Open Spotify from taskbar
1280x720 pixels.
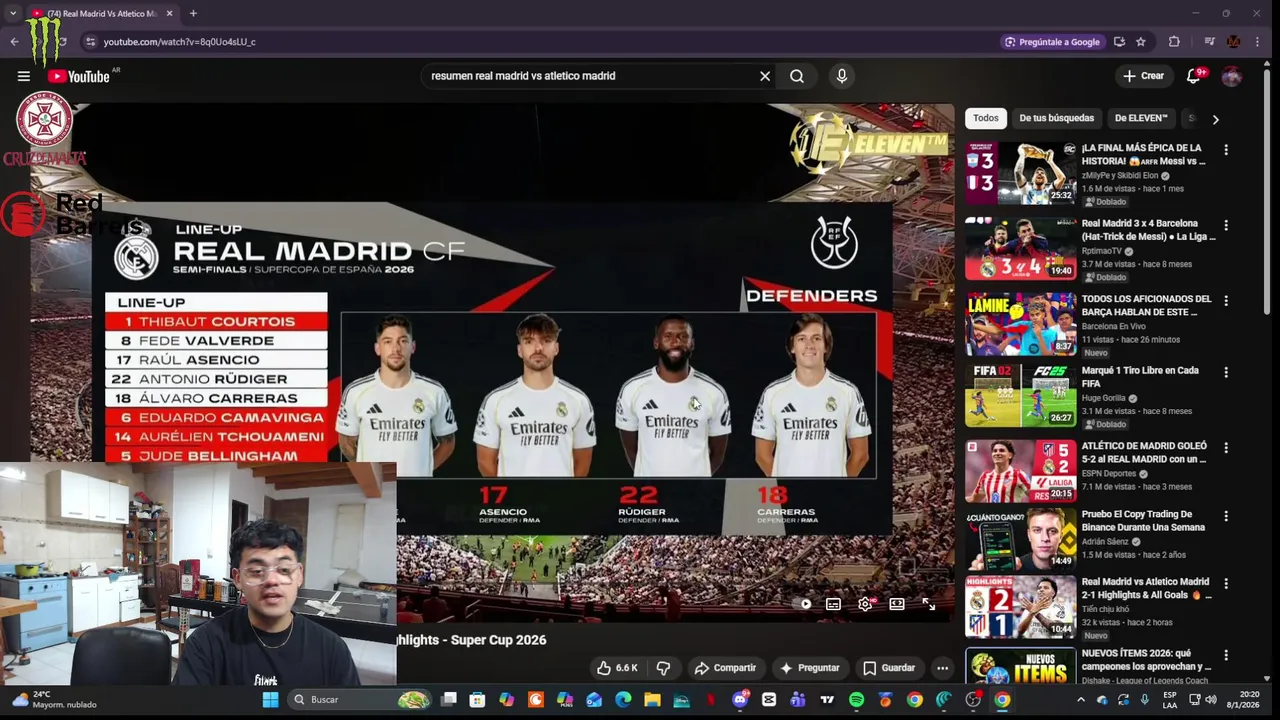pyautogui.click(x=856, y=700)
